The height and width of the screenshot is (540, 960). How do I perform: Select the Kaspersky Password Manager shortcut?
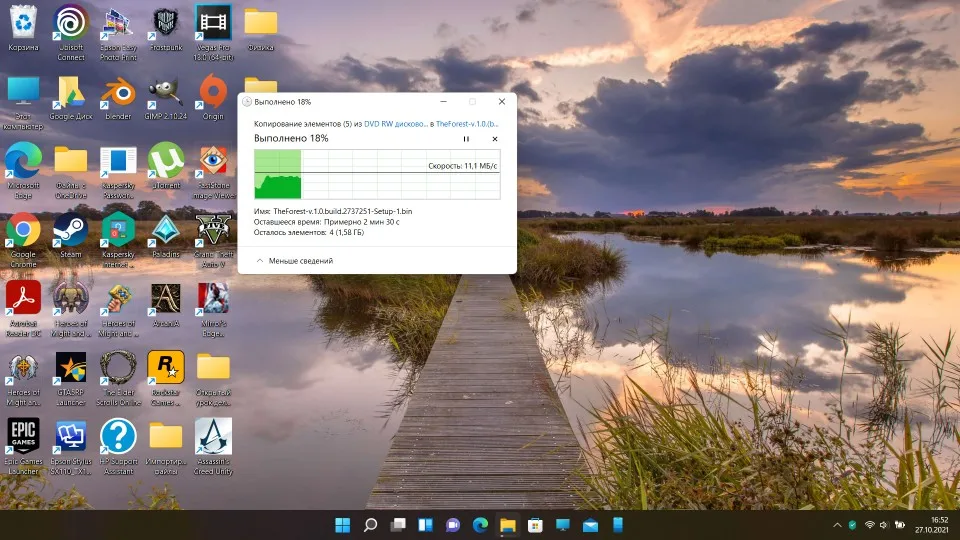click(118, 171)
